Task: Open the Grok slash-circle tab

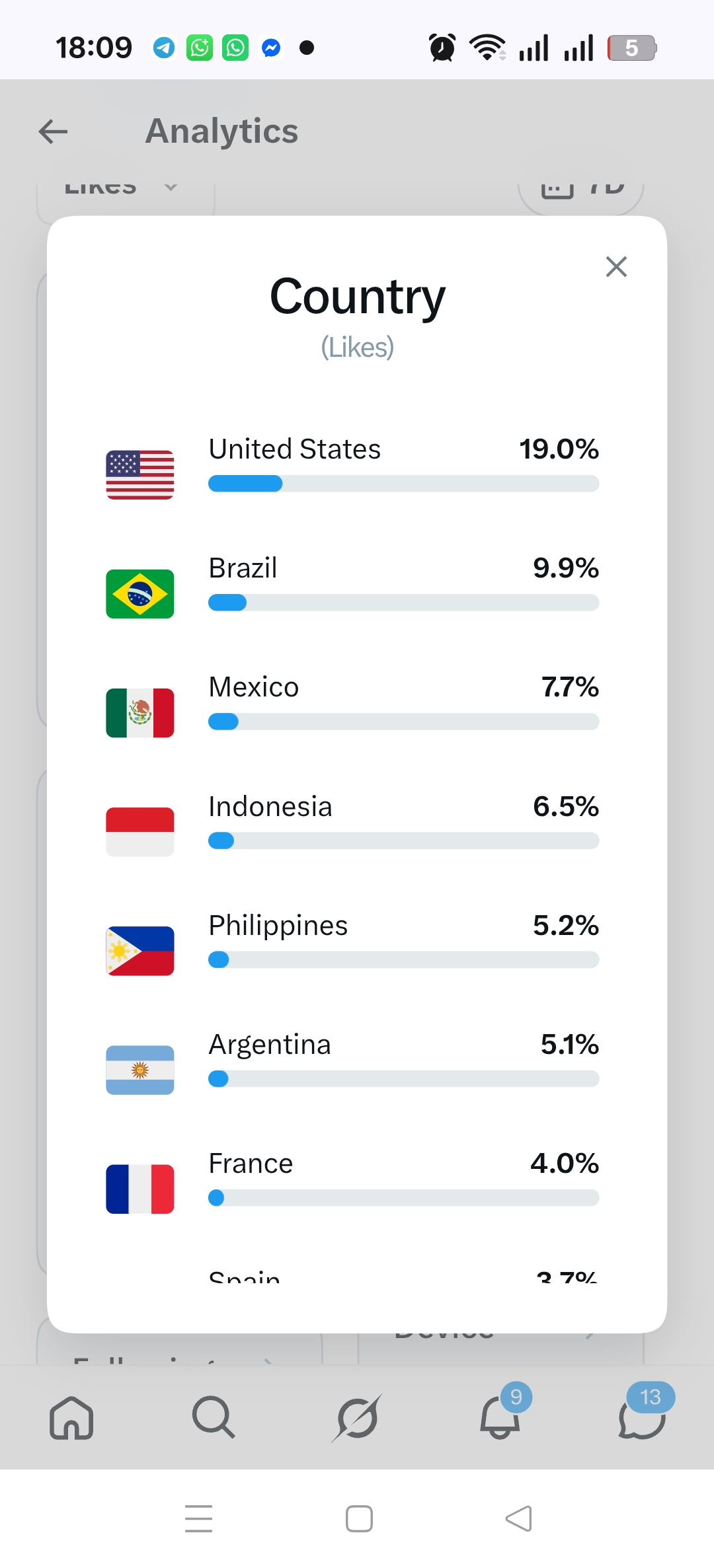Action: 357,1417
